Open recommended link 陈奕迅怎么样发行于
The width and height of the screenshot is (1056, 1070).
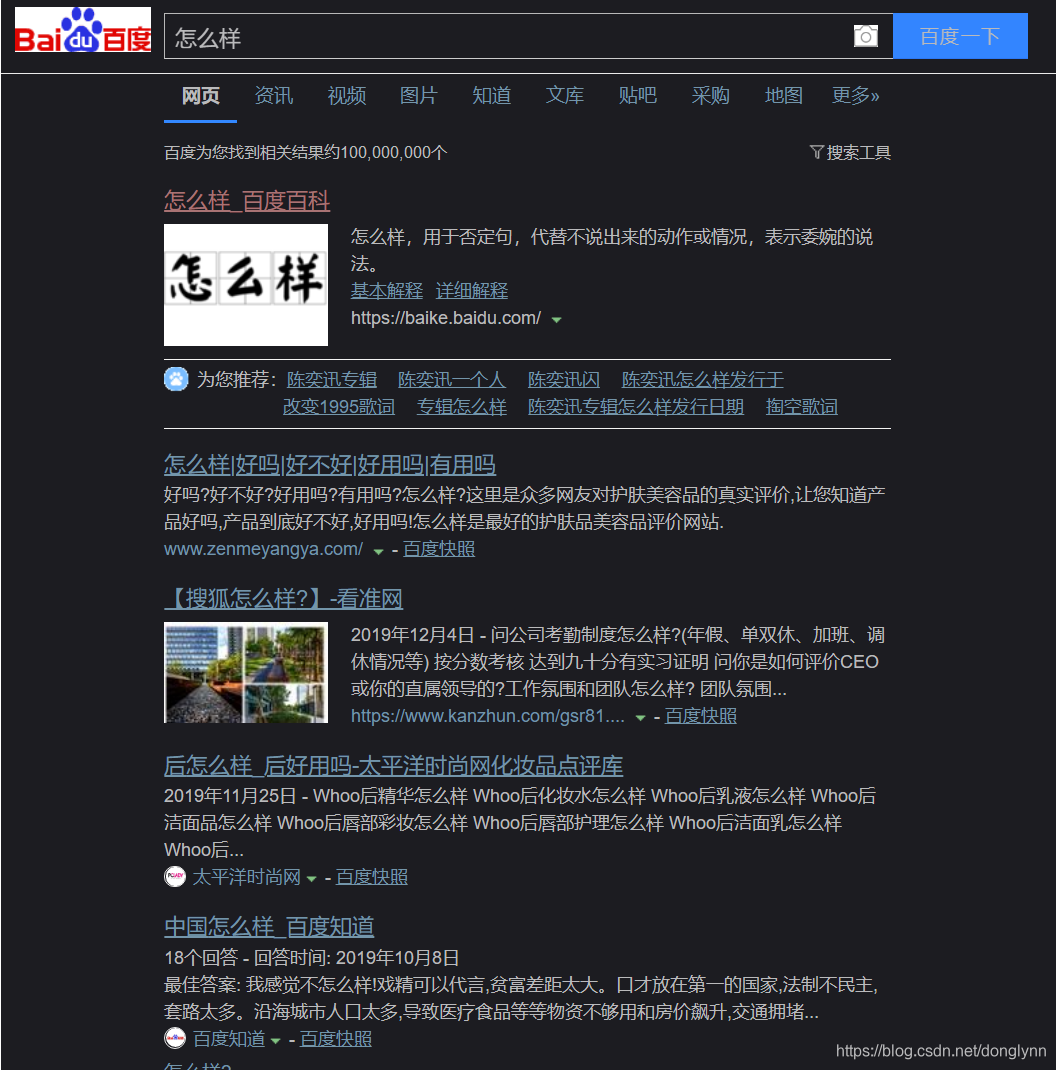point(702,379)
